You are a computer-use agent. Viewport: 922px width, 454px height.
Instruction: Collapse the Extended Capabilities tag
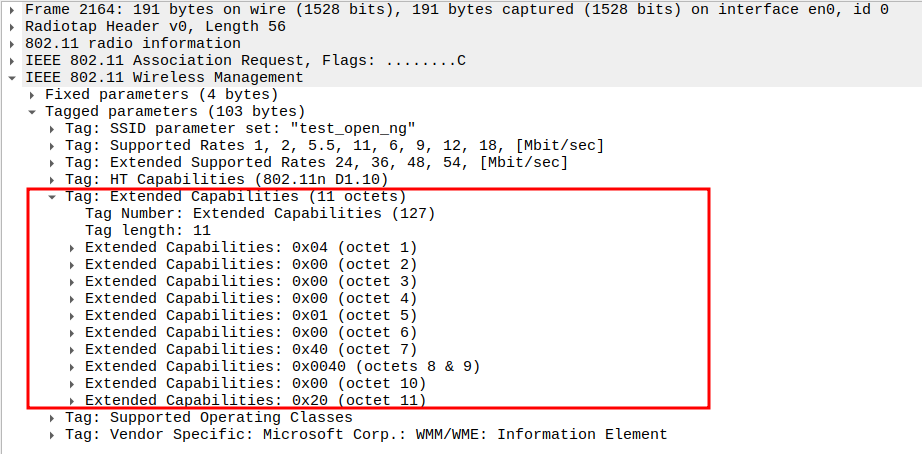pos(53,197)
